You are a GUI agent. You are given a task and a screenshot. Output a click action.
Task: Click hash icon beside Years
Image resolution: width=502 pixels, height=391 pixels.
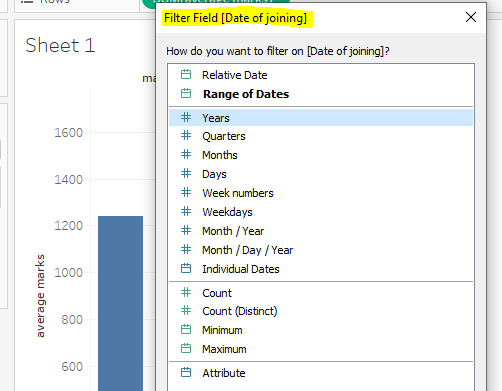pyautogui.click(x=186, y=117)
